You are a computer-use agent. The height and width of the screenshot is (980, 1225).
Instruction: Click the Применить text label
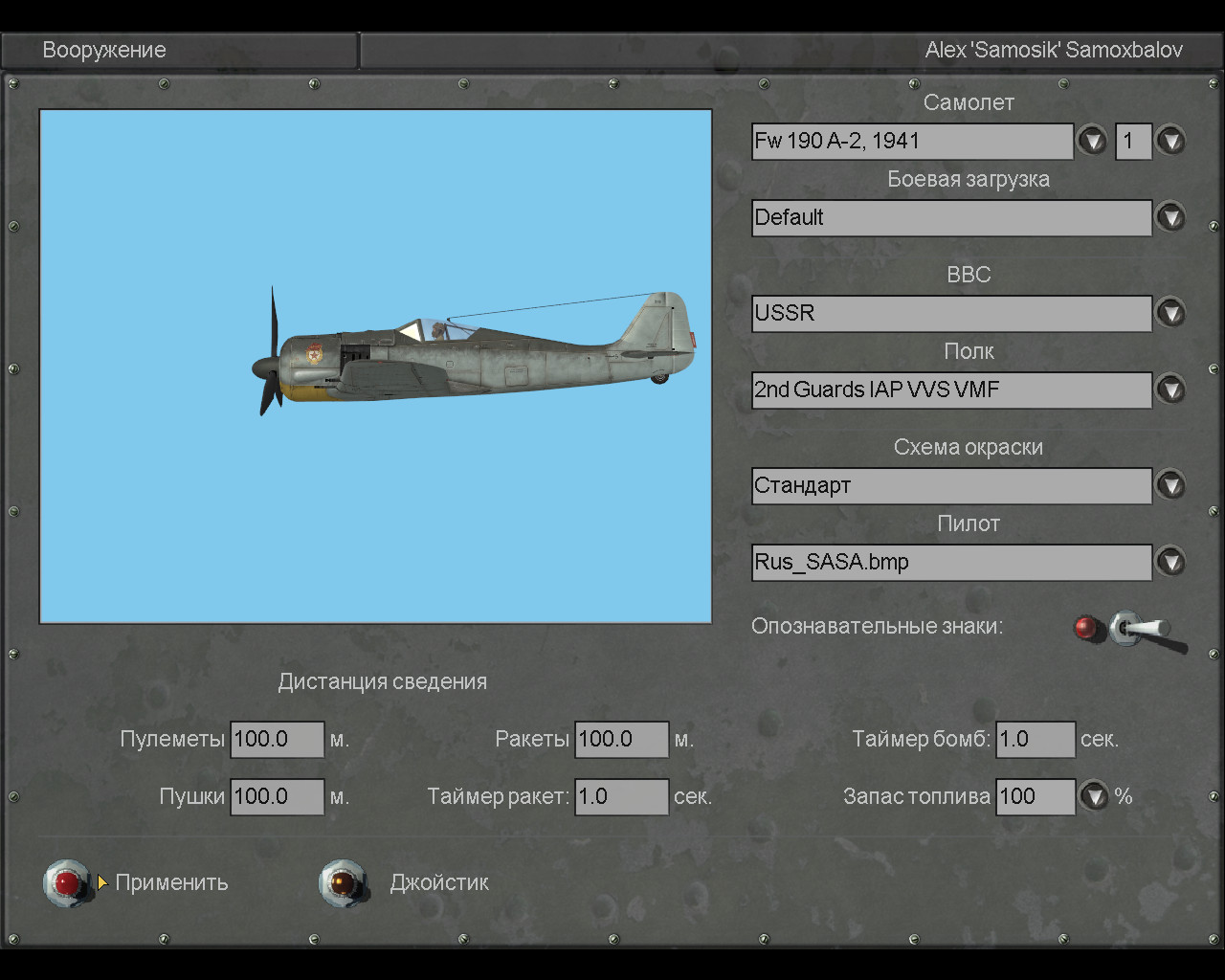point(171,882)
